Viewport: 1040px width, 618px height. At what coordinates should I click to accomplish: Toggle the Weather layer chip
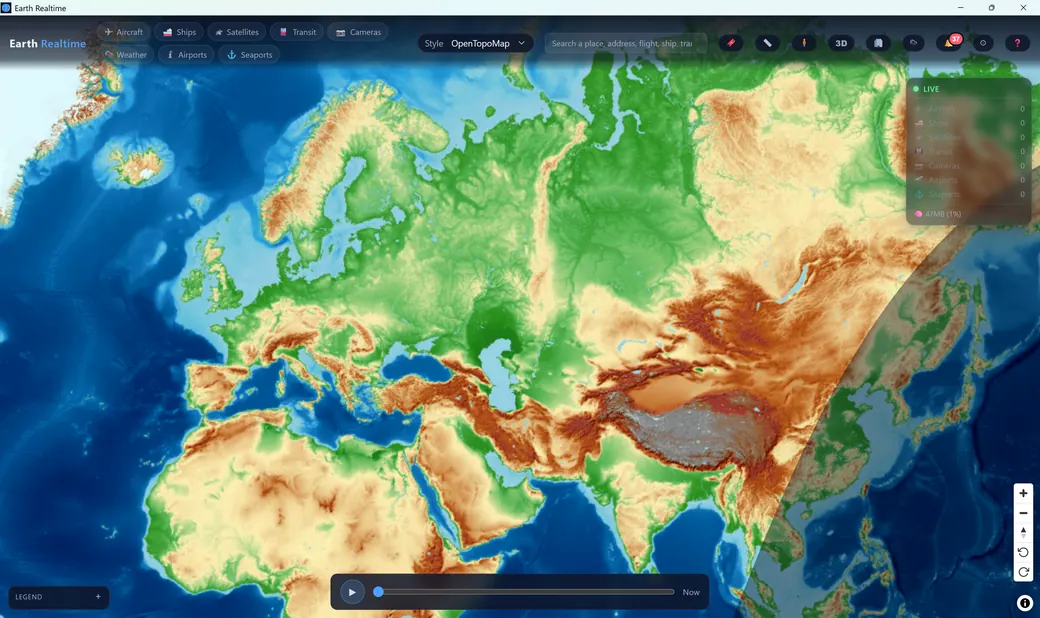(126, 55)
